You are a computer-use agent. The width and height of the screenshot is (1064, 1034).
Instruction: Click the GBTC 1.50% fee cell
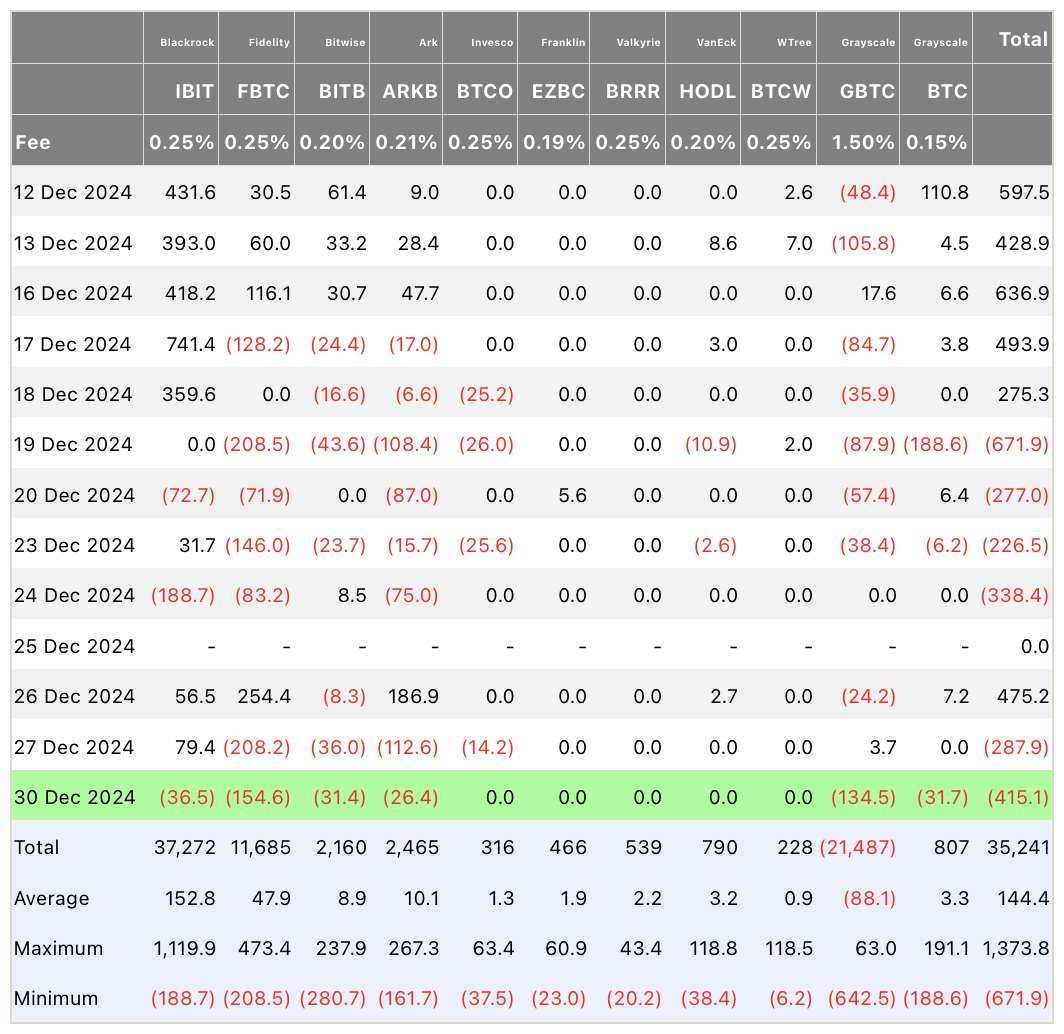[863, 142]
